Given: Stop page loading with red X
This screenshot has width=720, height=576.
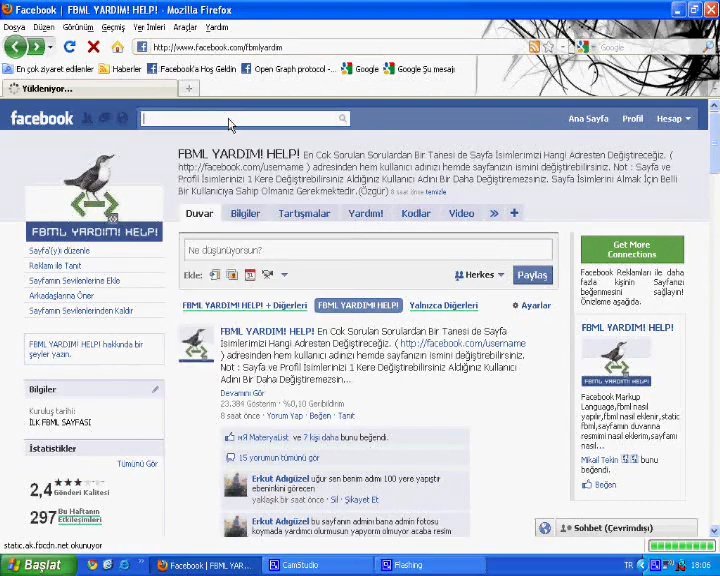Looking at the screenshot, I should click(x=94, y=46).
